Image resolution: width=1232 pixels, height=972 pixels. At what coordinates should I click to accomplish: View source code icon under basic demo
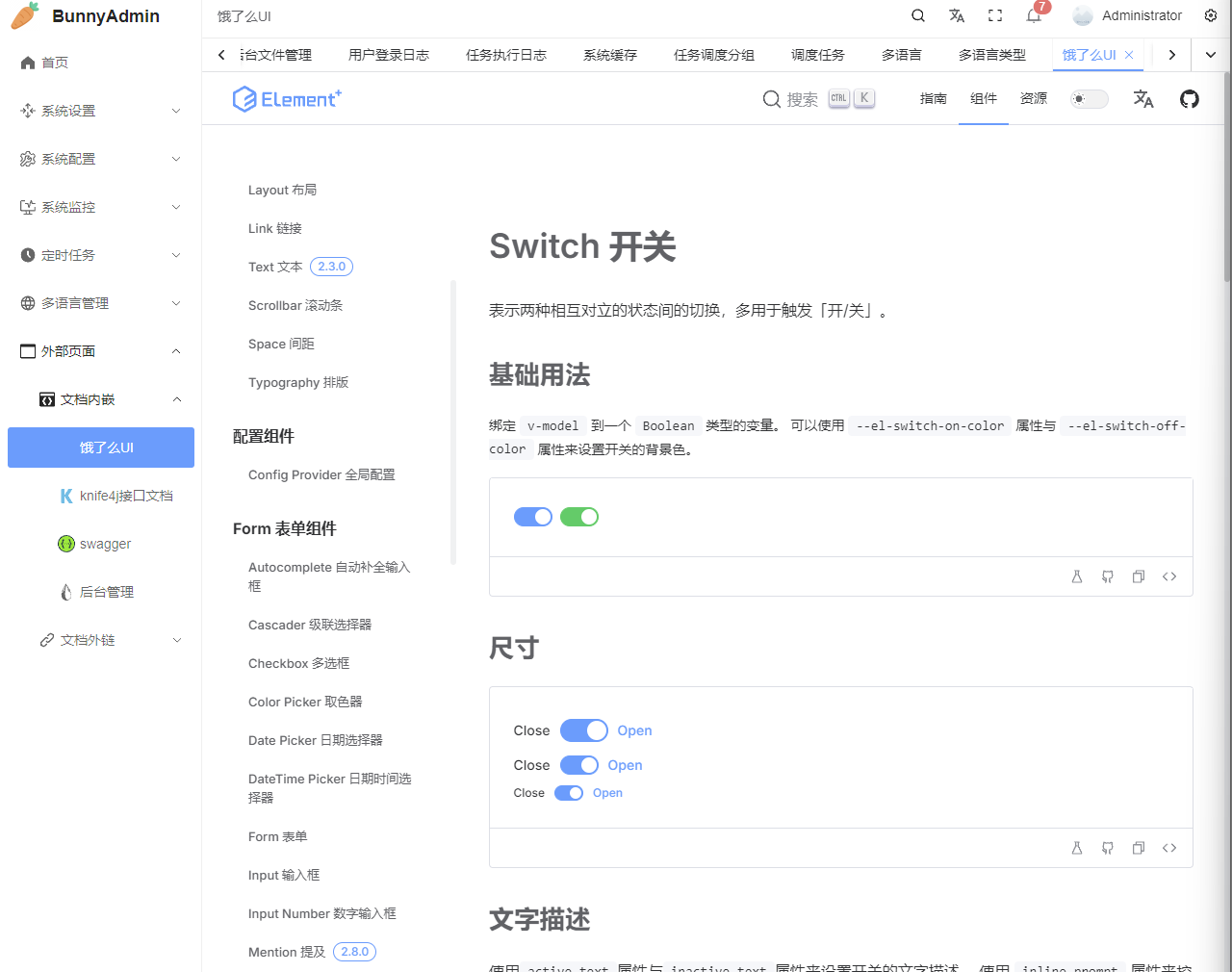coord(1169,576)
